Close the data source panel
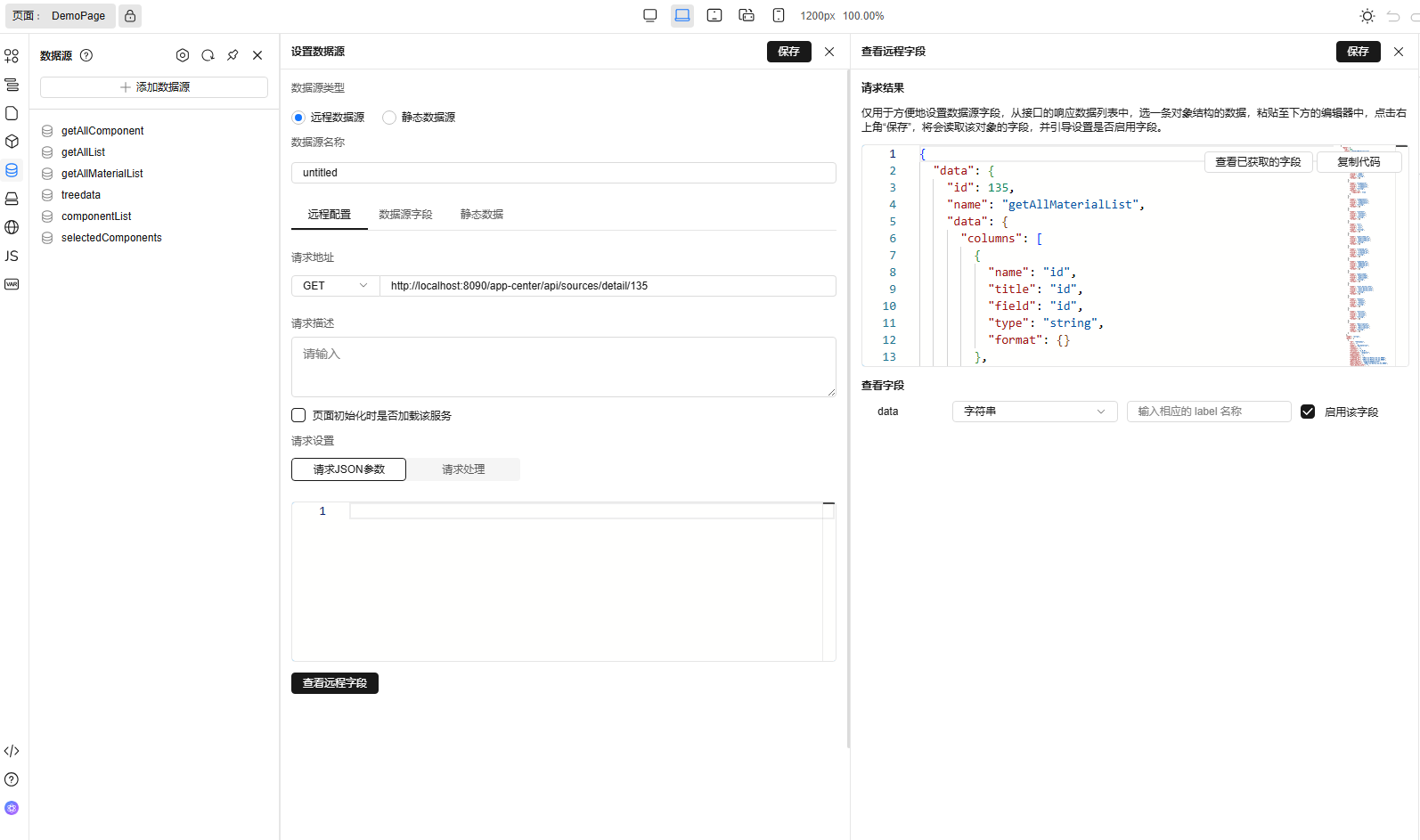 (x=257, y=55)
